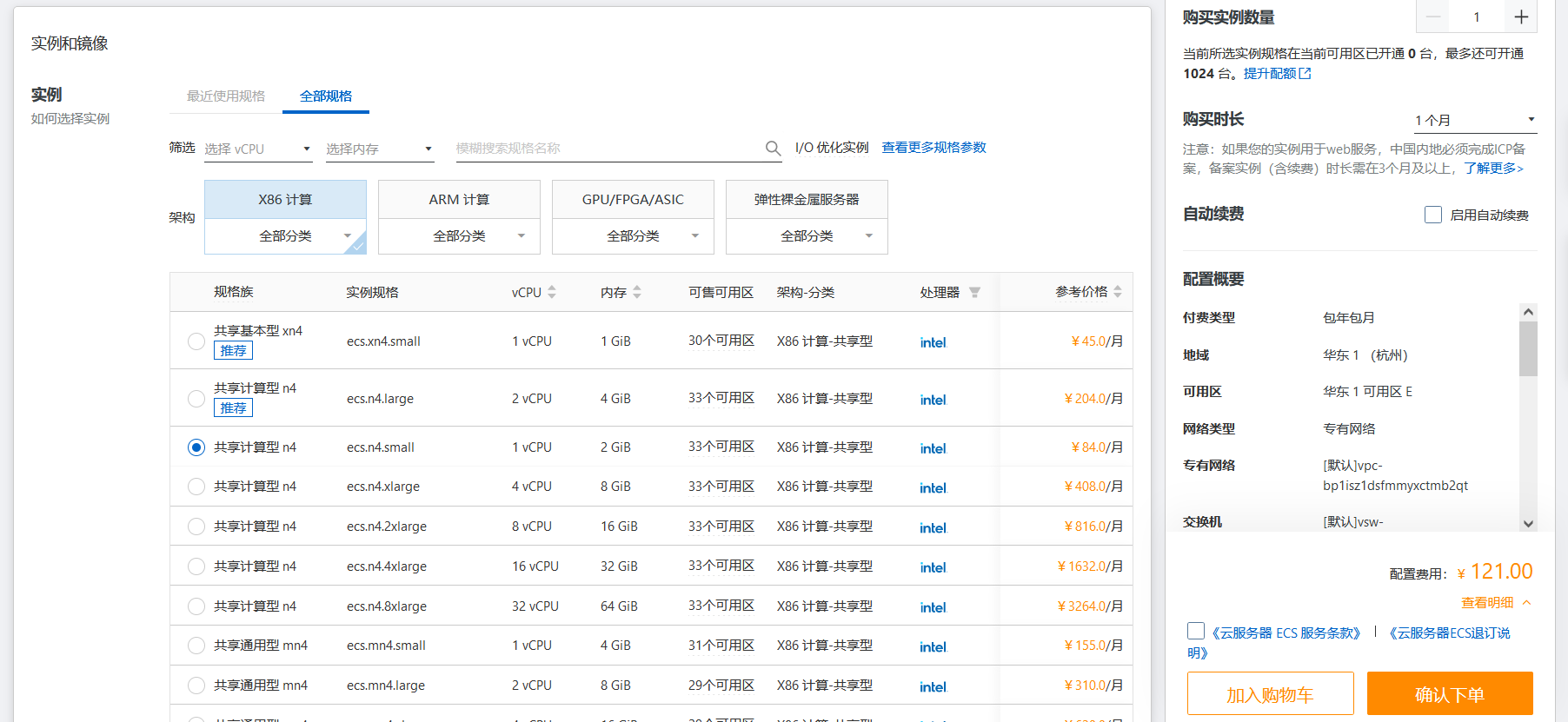1568x722 pixels.
Task: Switch to the 全部规格 tab
Action: pyautogui.click(x=326, y=96)
